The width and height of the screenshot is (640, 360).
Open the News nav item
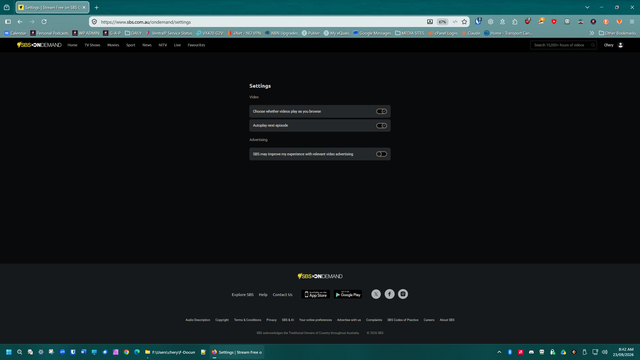coord(147,45)
